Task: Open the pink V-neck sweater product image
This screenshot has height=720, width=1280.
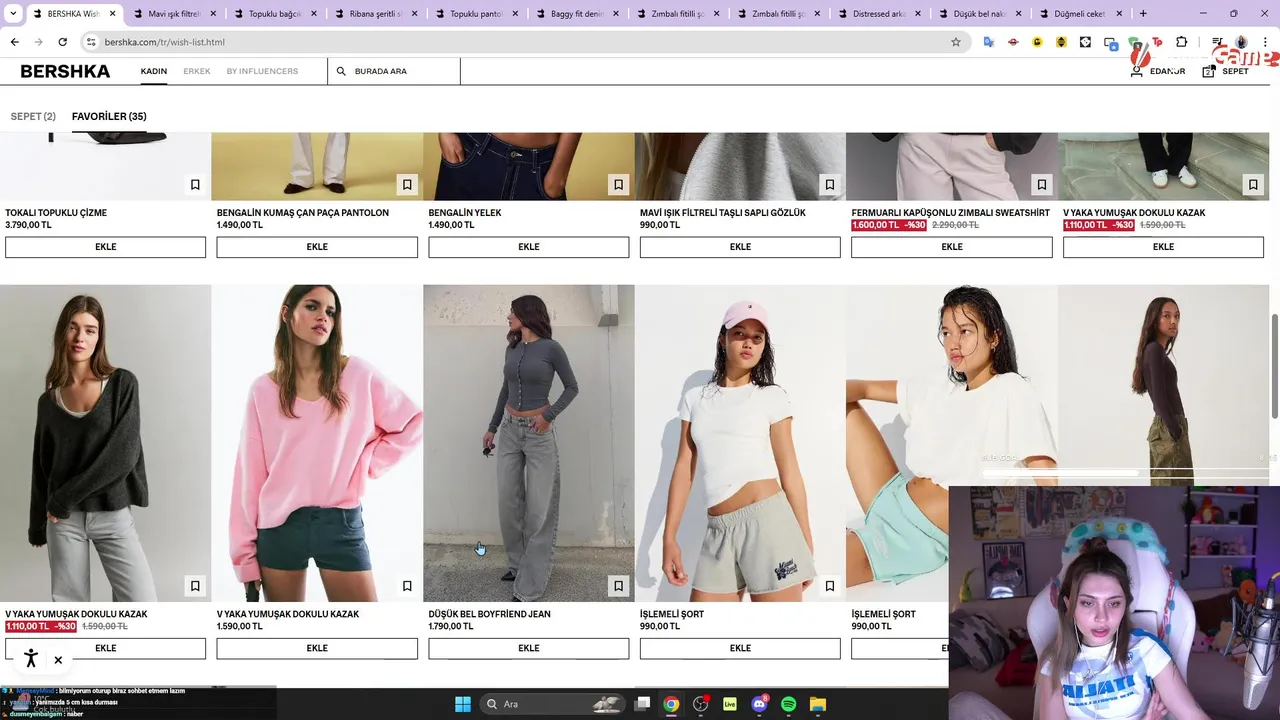Action: (317, 443)
